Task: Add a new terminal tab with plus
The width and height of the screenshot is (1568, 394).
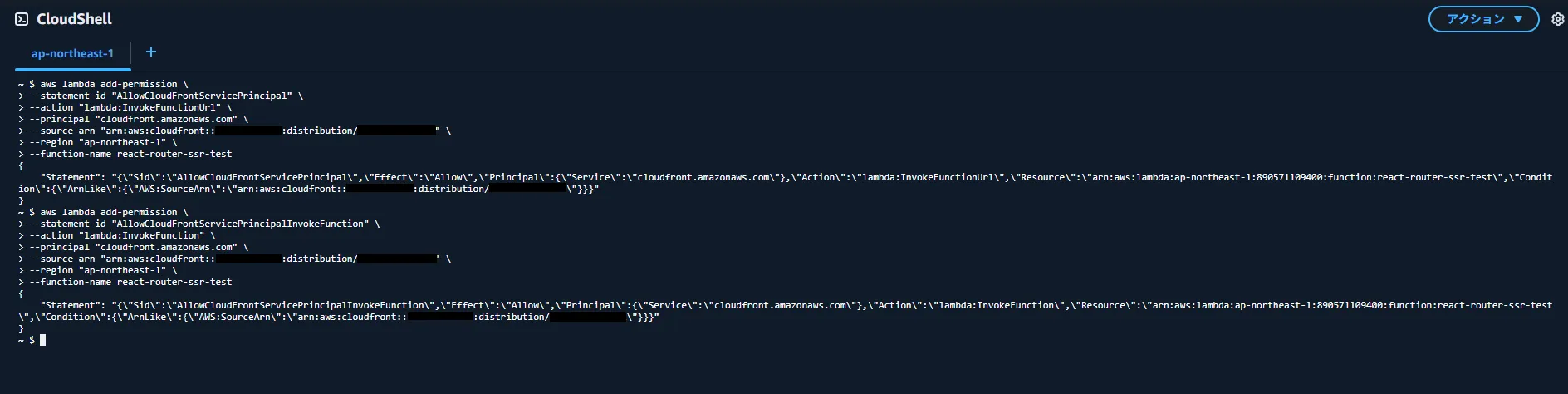Action: [151, 52]
